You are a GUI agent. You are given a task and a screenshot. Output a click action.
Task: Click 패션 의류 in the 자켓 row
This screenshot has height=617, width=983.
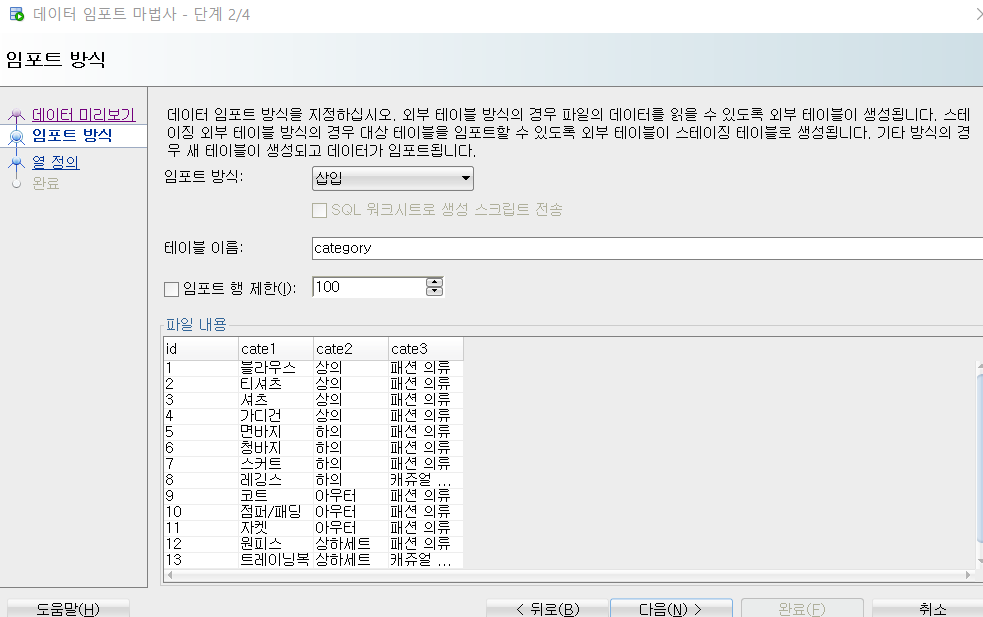[426, 527]
